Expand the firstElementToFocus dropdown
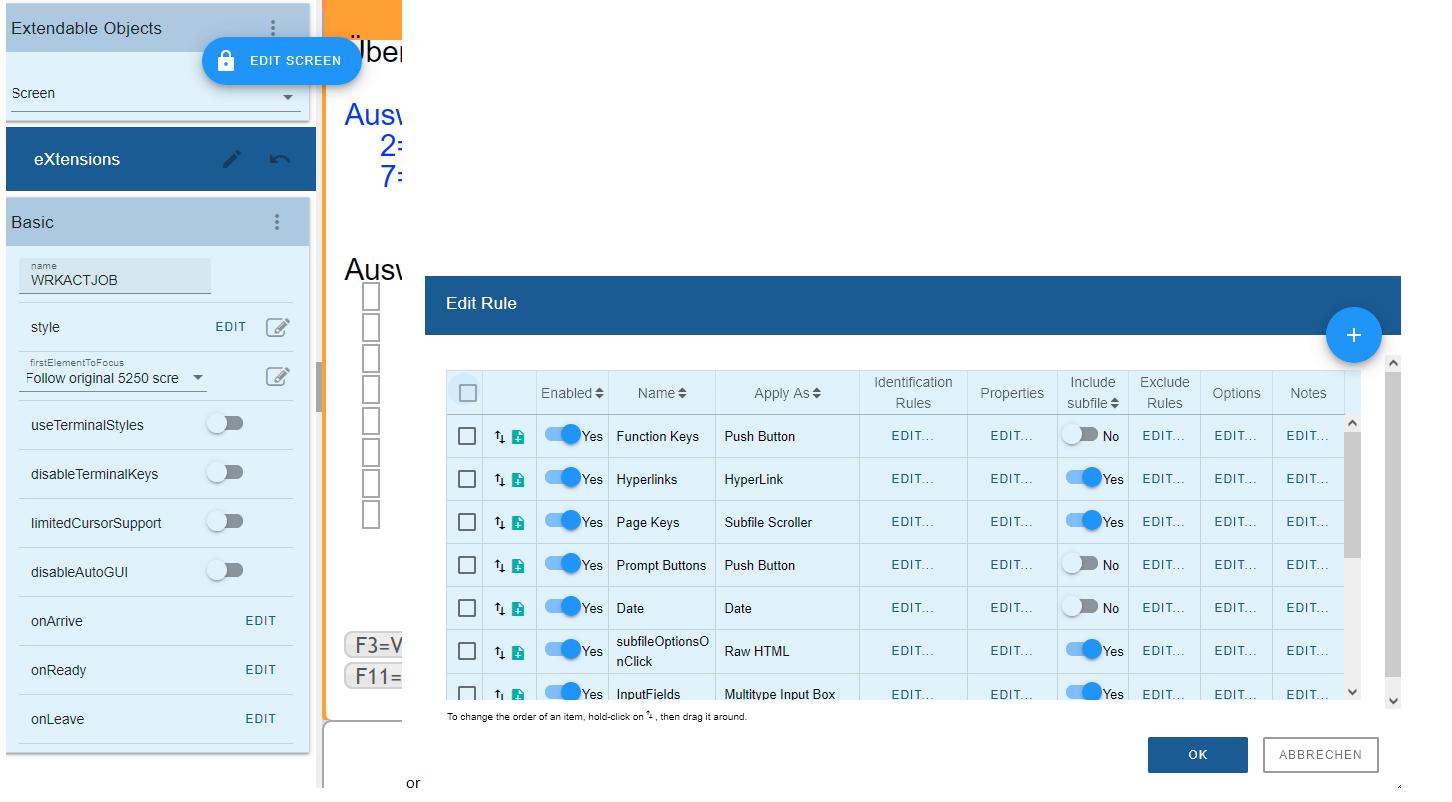Screen dimensions: 1452x802 click(198, 378)
